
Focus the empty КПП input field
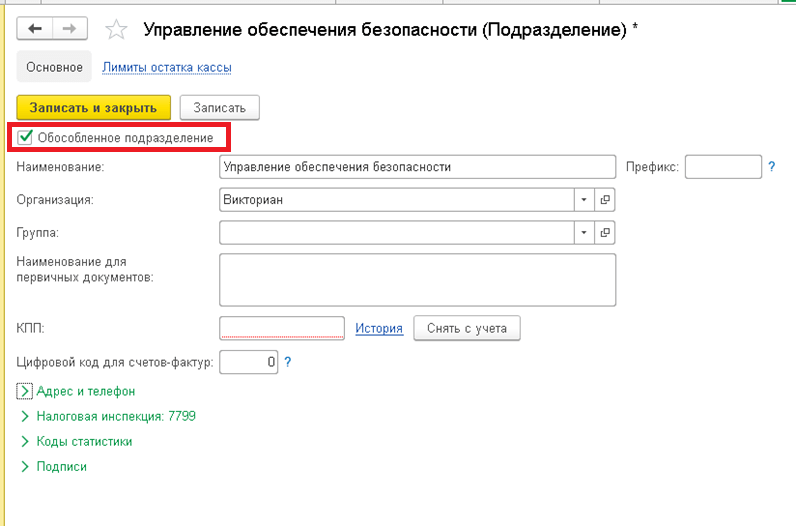point(282,328)
